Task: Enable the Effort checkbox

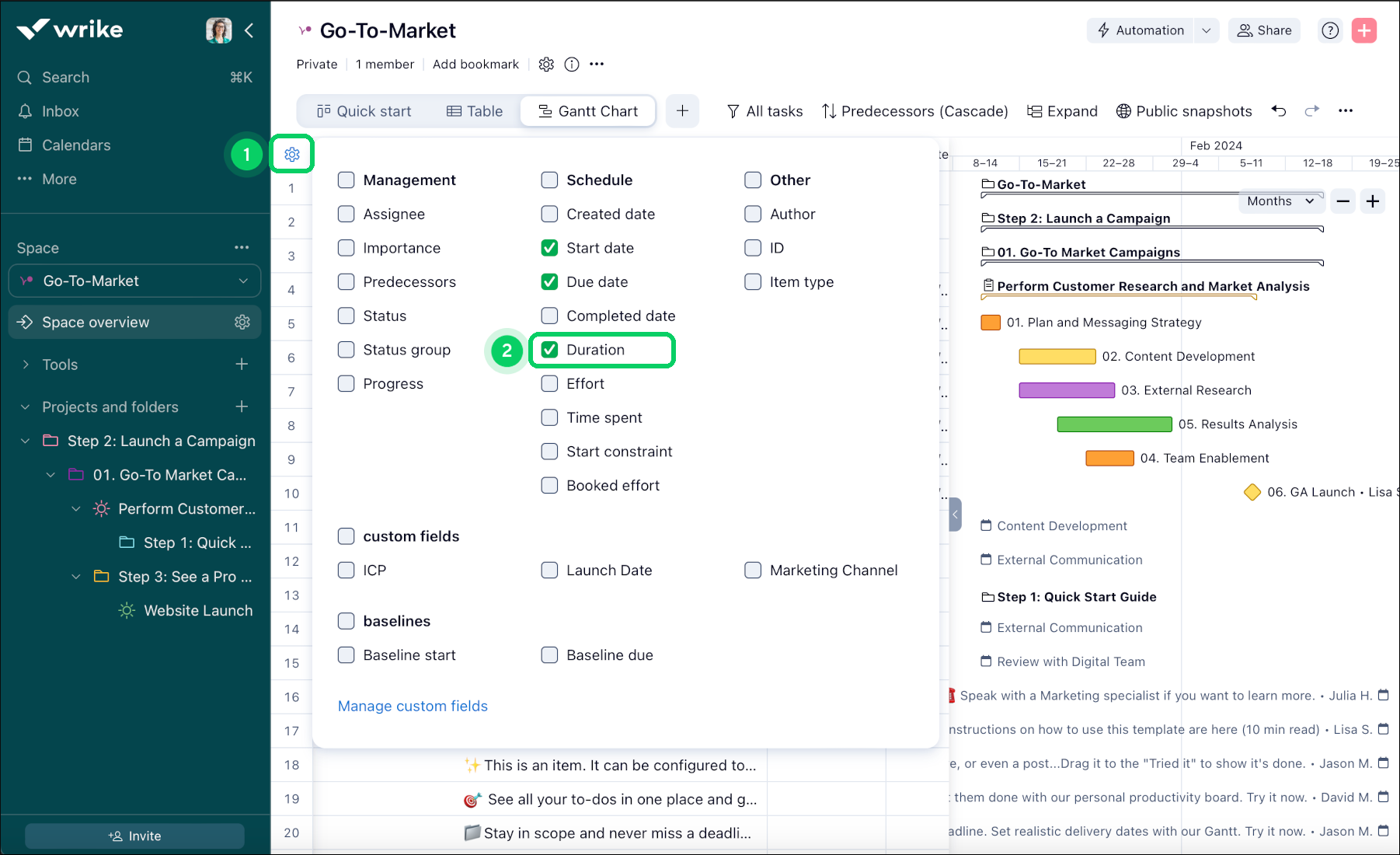Action: pos(550,383)
